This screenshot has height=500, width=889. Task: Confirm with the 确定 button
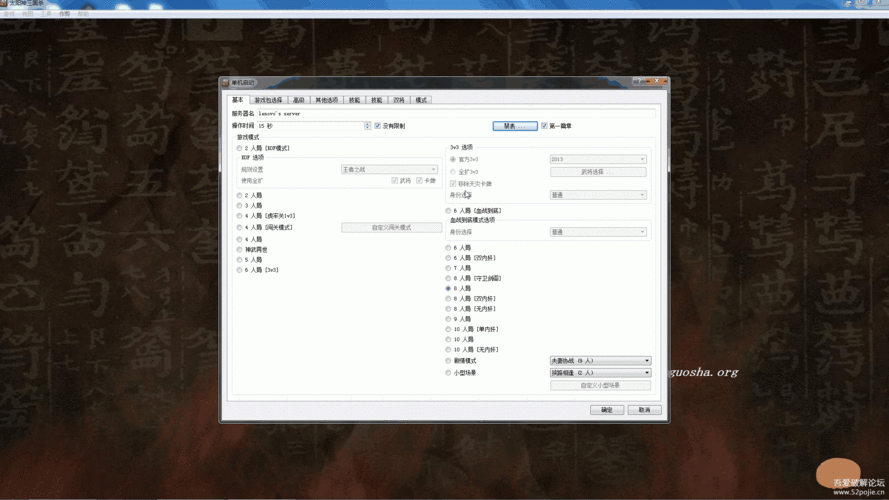607,410
